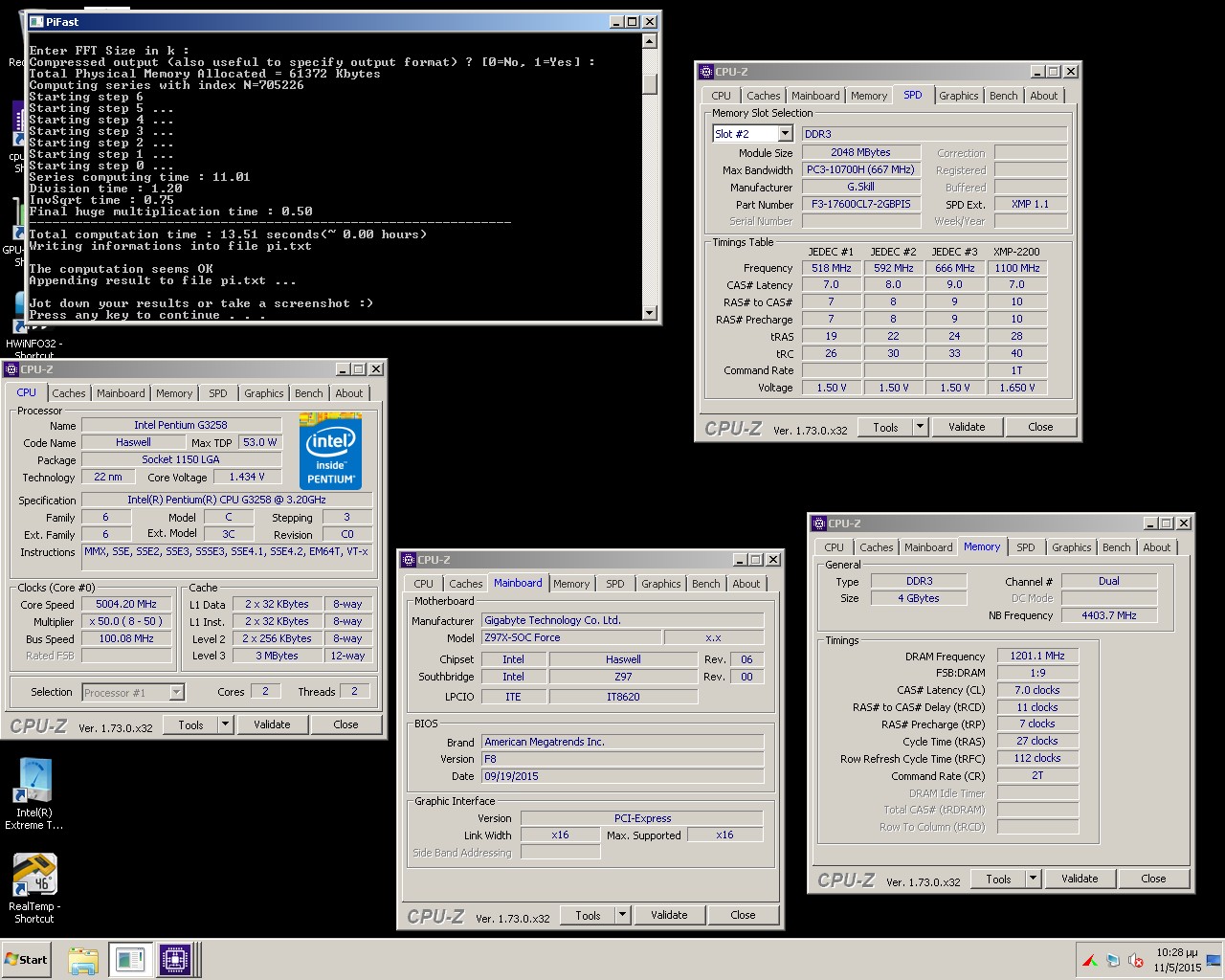Click the Tools button in the Mainboard window
1225x980 pixels.
click(588, 915)
